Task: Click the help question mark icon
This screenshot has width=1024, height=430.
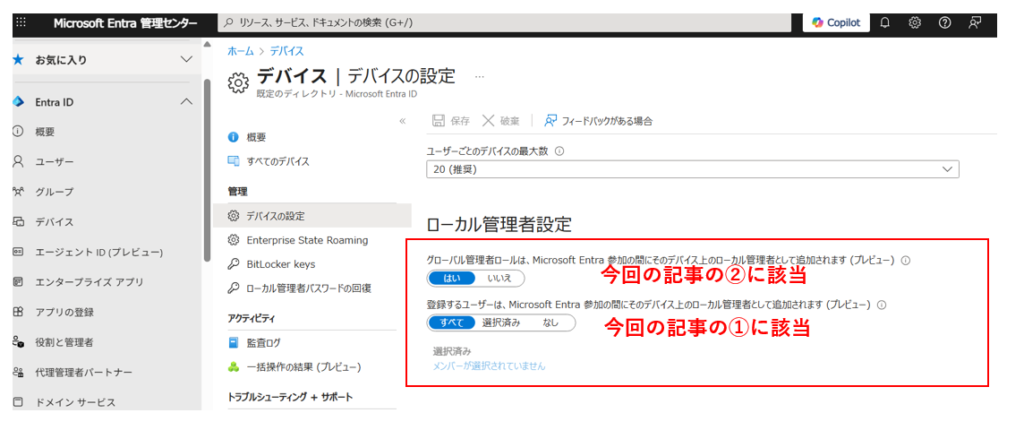Action: pos(944,22)
